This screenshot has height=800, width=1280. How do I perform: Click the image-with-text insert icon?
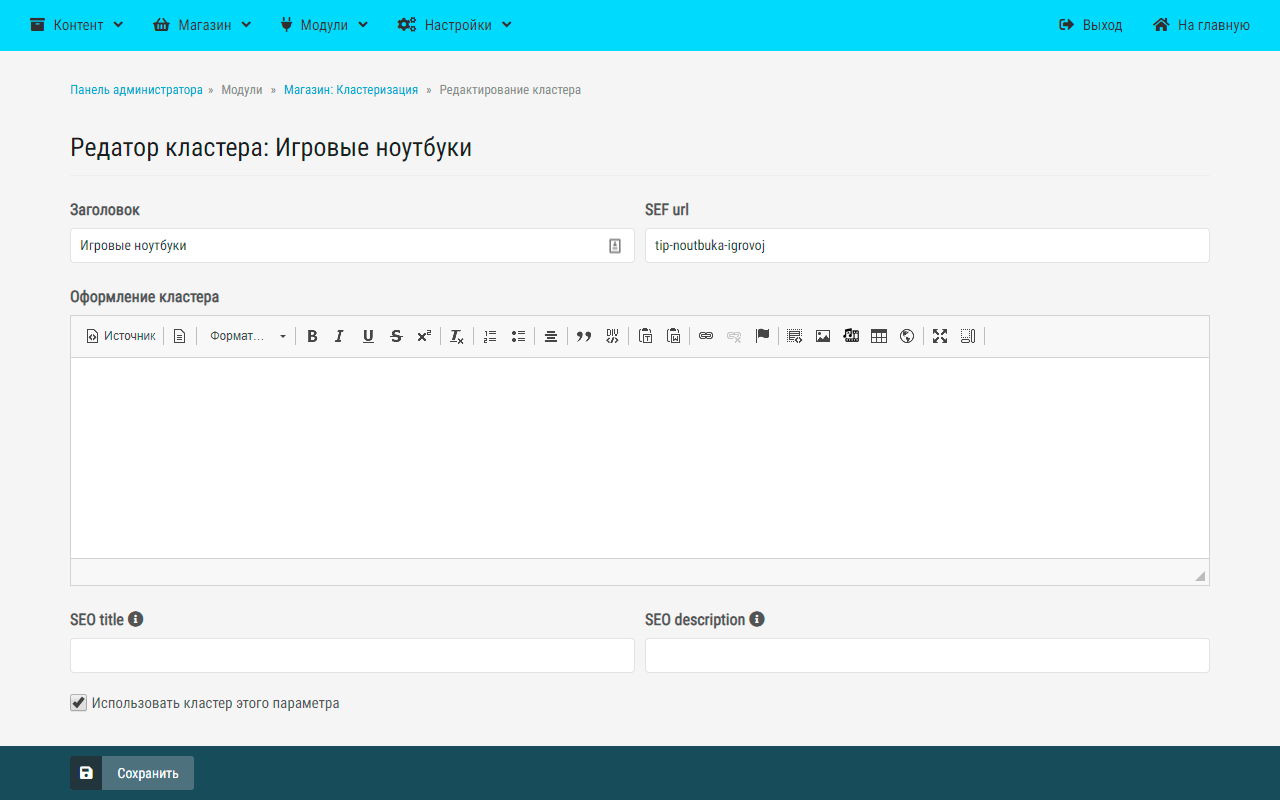[795, 336]
